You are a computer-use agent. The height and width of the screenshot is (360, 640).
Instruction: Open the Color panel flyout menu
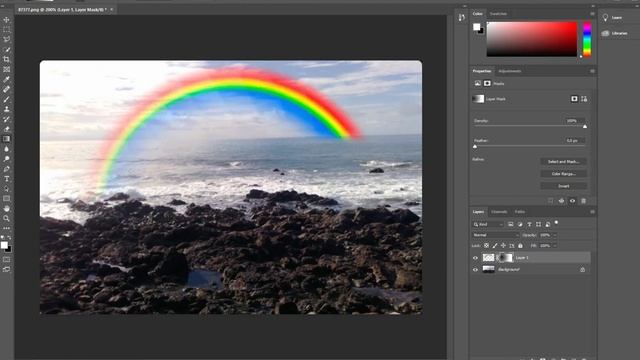pyautogui.click(x=592, y=14)
